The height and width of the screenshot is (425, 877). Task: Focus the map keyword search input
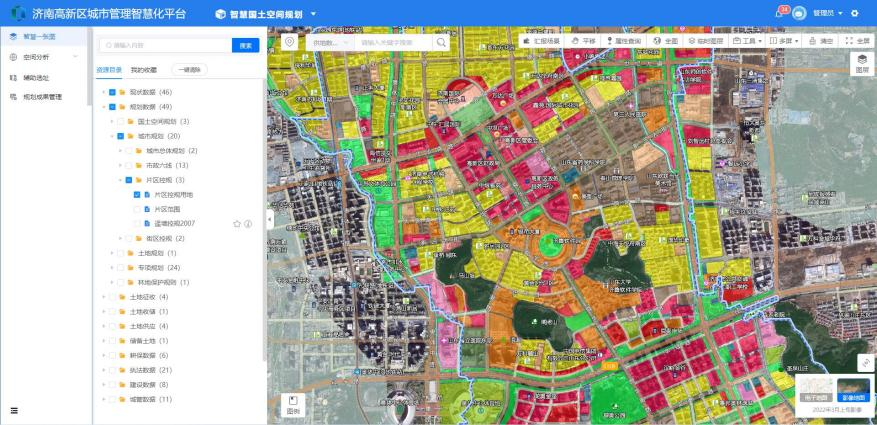click(x=394, y=42)
